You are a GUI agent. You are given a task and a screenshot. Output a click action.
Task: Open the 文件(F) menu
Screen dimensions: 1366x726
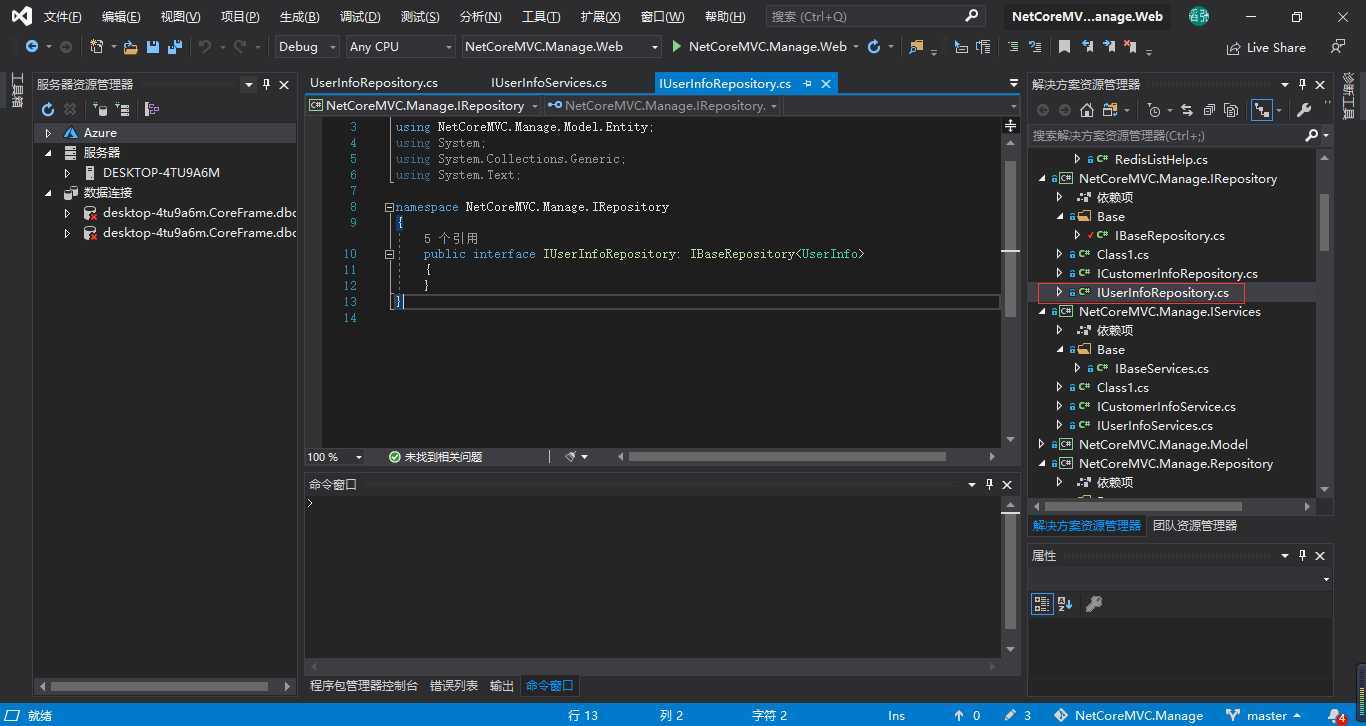[x=62, y=17]
